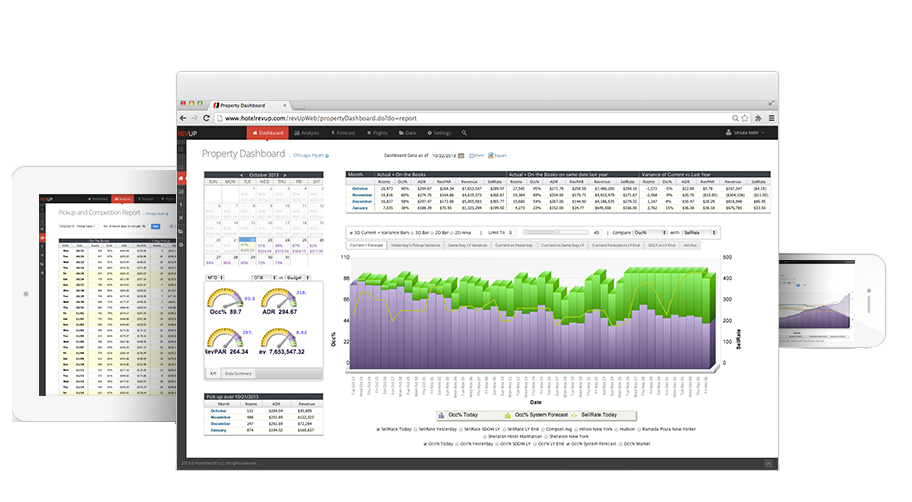This screenshot has height=502, width=912.
Task: Click the browser address bar URL
Action: 320,118
